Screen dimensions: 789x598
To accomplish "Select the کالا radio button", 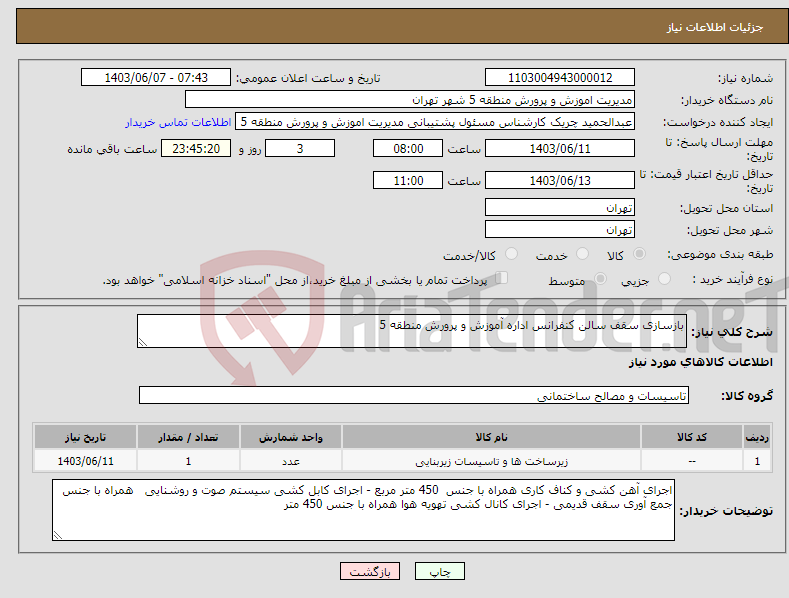I will click(x=639, y=254).
